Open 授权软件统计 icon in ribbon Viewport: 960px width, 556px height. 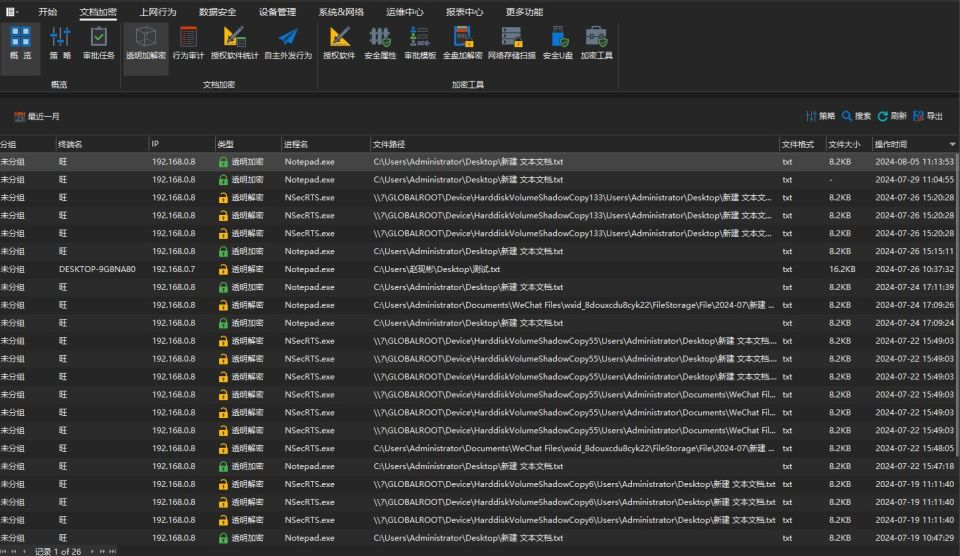click(234, 37)
